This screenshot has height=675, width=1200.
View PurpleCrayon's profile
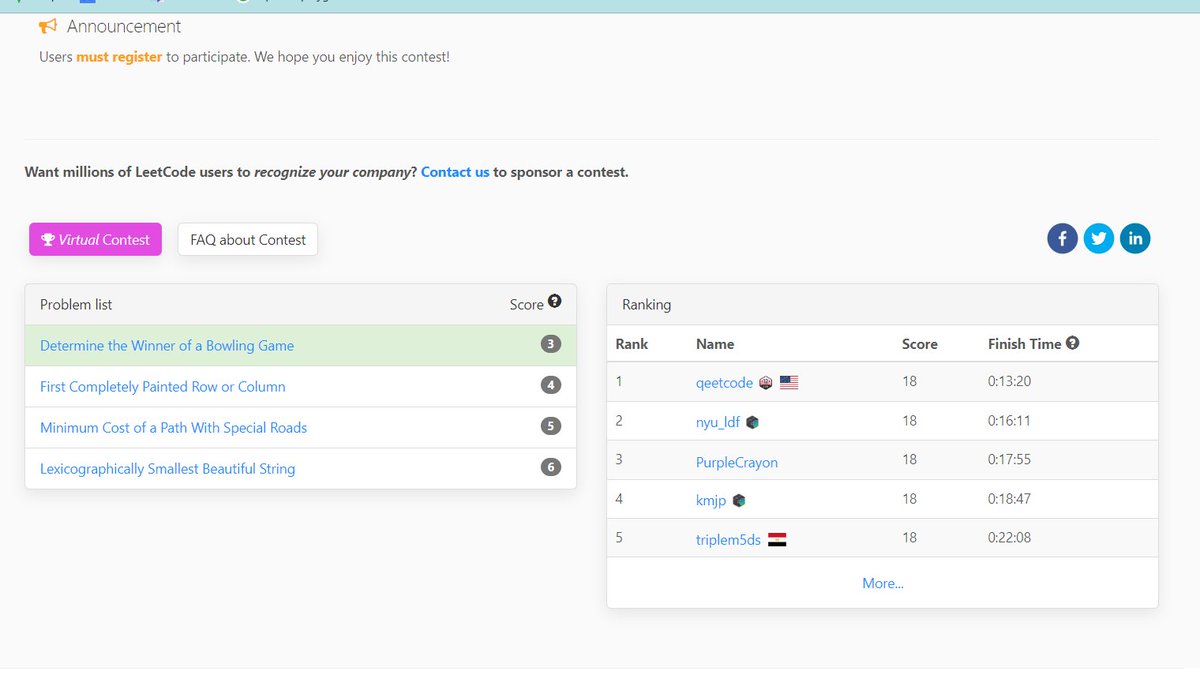pos(737,462)
